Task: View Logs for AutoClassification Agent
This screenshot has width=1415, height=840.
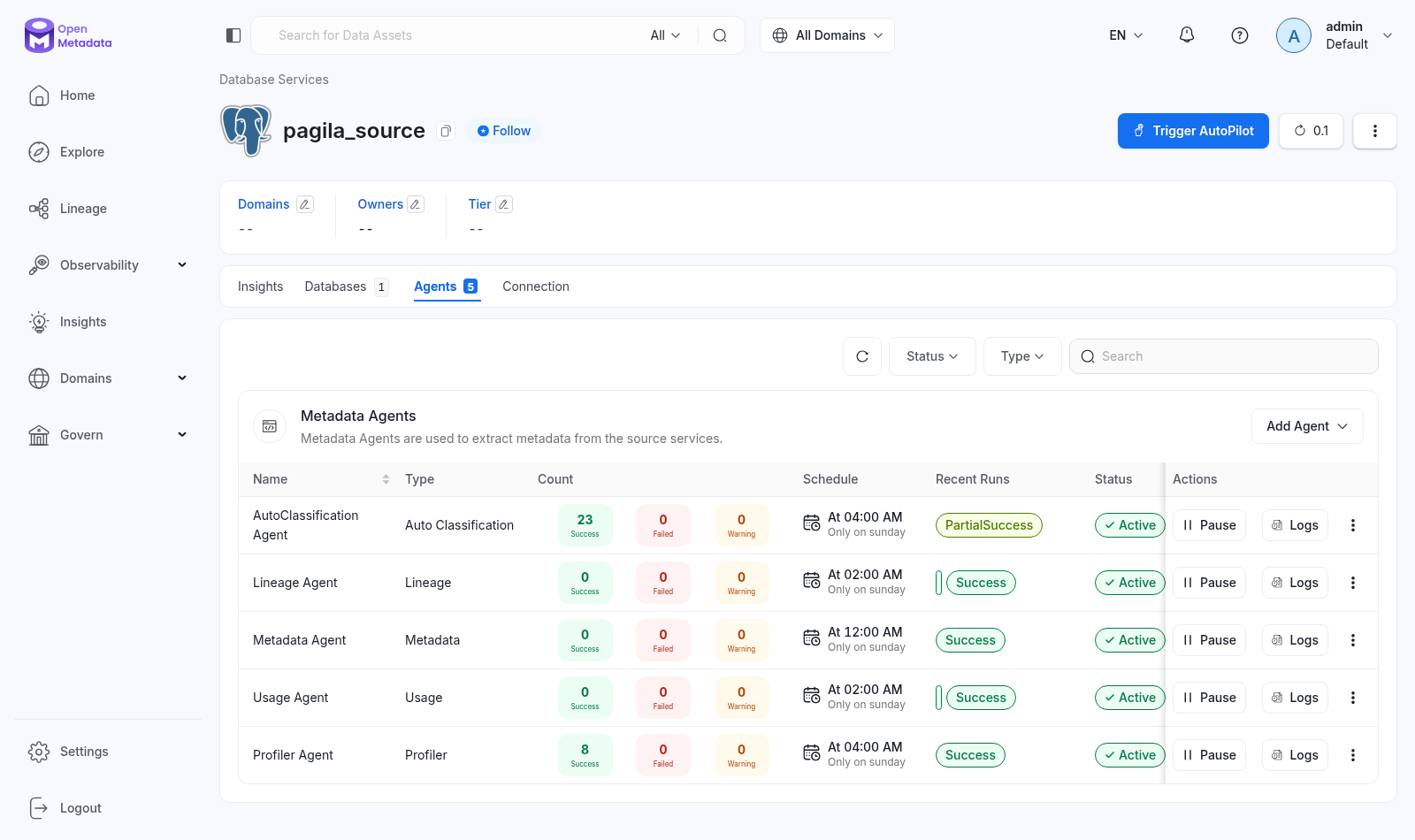Action: point(1296,525)
